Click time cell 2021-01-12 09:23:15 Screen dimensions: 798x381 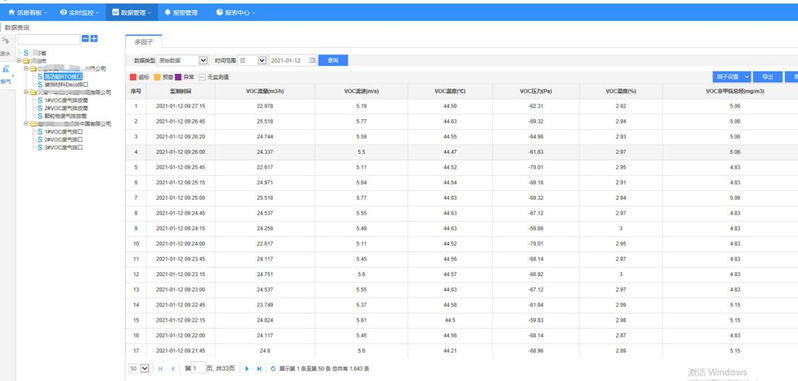(180, 274)
